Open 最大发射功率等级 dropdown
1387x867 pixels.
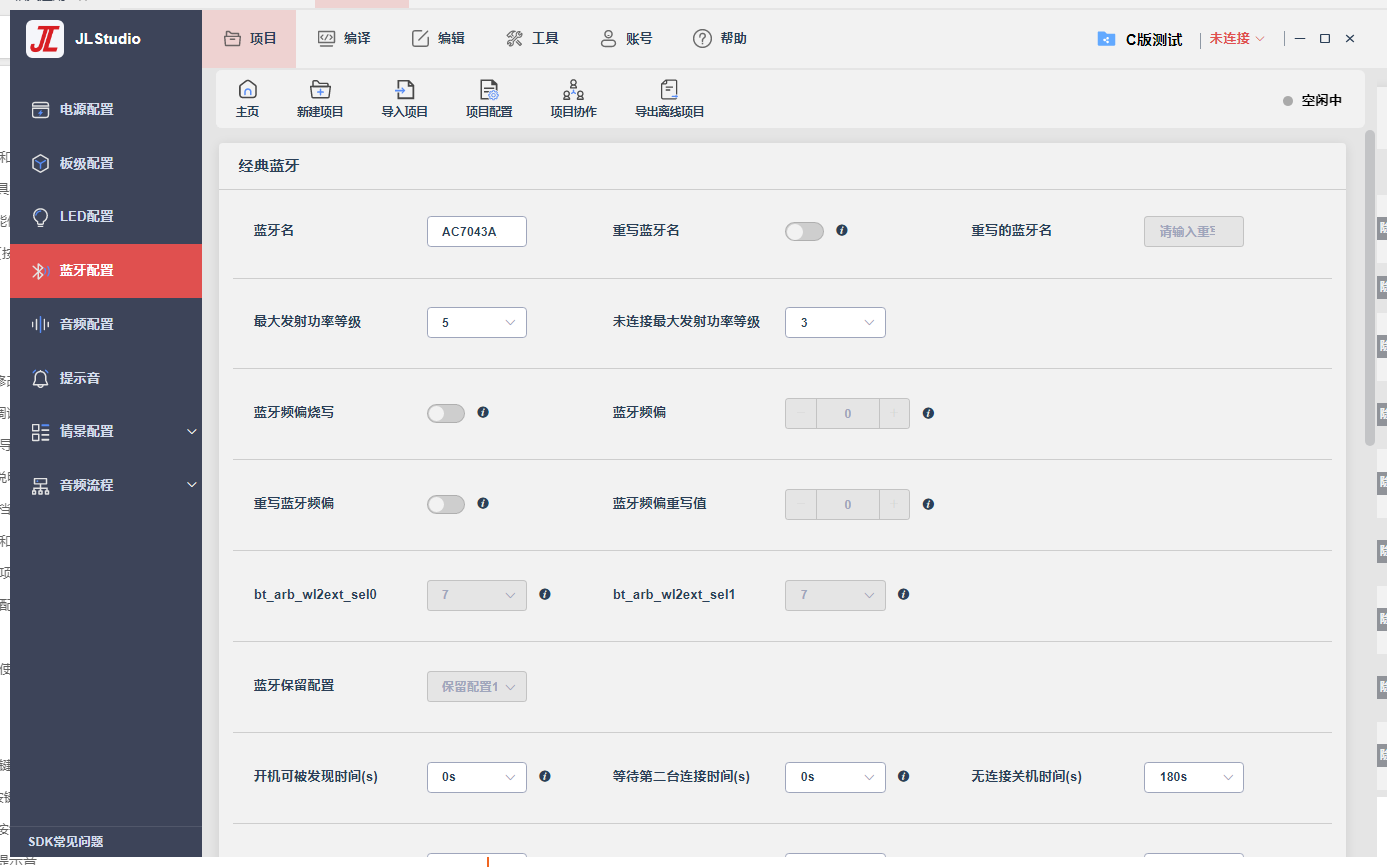click(477, 322)
